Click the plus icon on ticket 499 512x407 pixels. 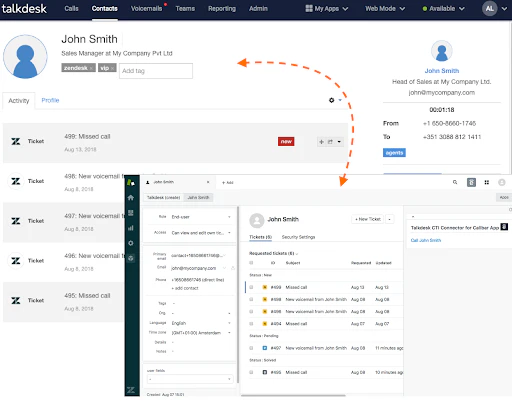pos(321,142)
